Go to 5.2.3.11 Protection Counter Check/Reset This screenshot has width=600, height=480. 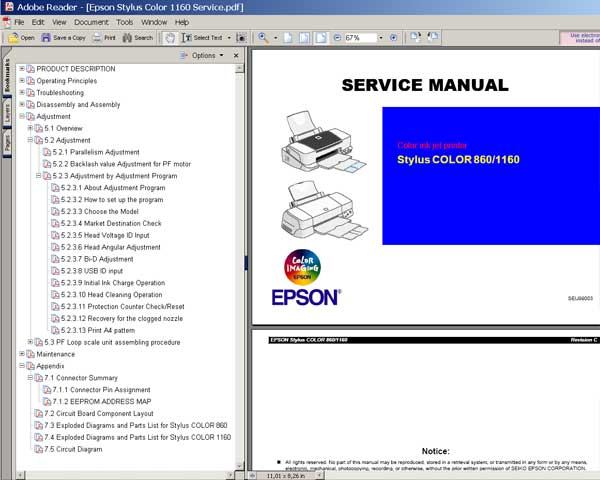tap(122, 307)
